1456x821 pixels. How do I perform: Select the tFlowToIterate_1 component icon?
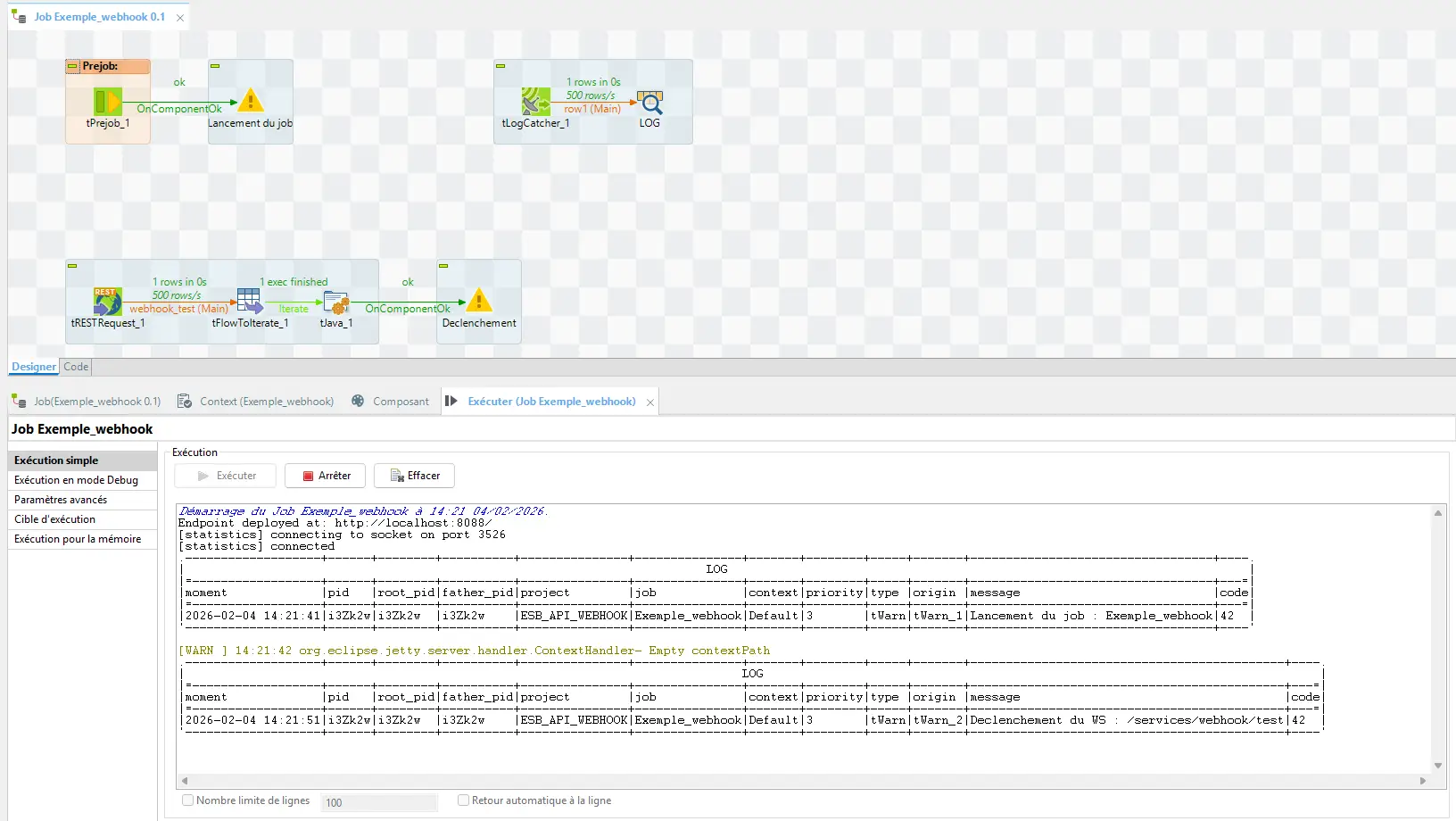coord(250,302)
